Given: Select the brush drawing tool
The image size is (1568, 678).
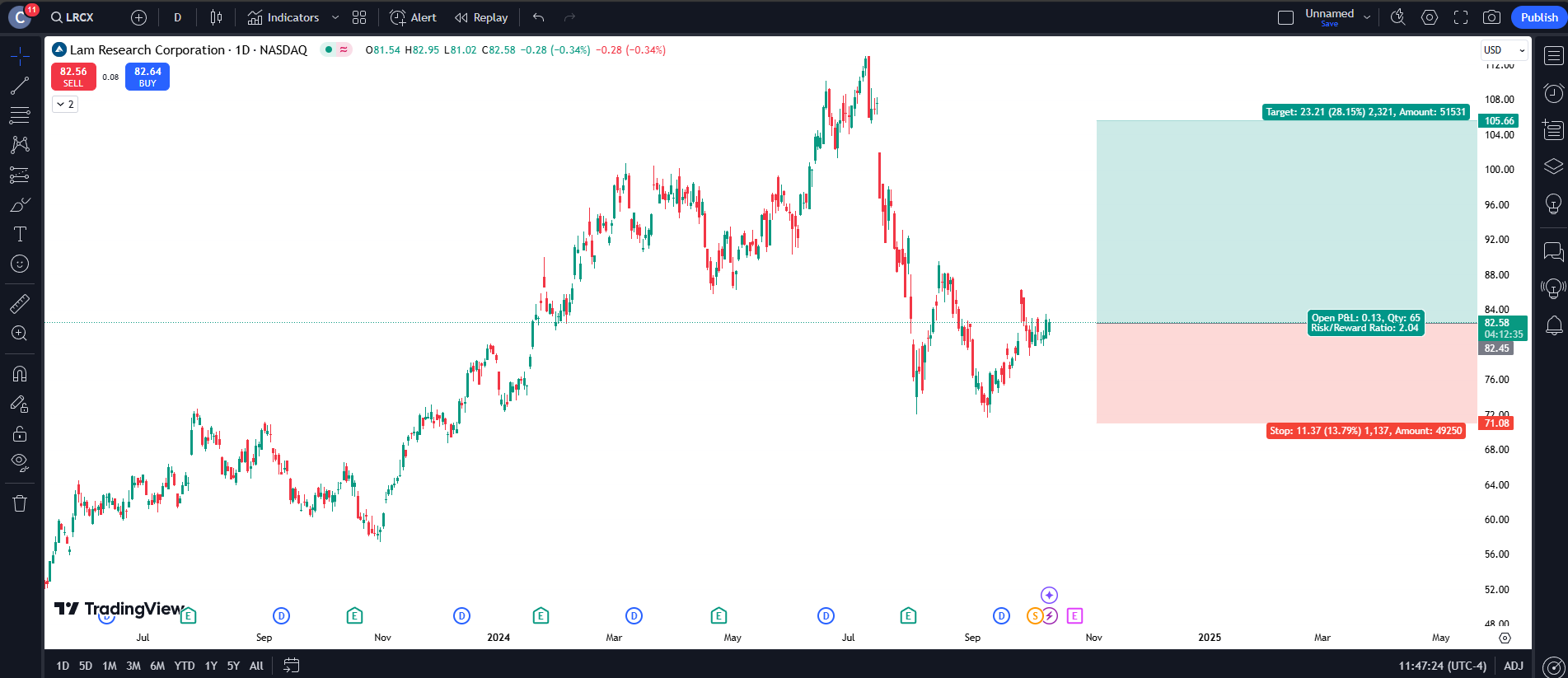Looking at the screenshot, I should point(20,204).
